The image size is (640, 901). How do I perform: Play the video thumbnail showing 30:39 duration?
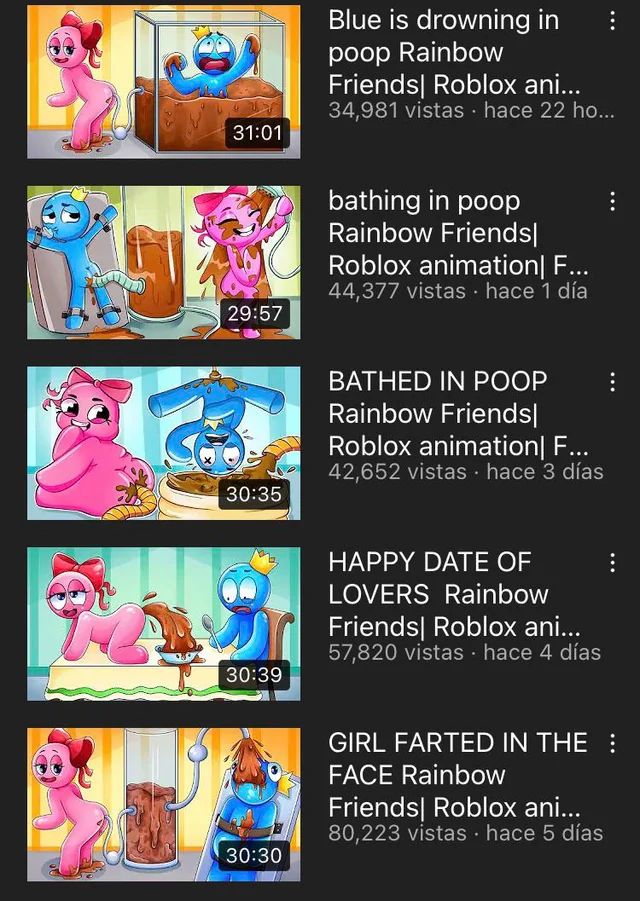click(x=164, y=623)
